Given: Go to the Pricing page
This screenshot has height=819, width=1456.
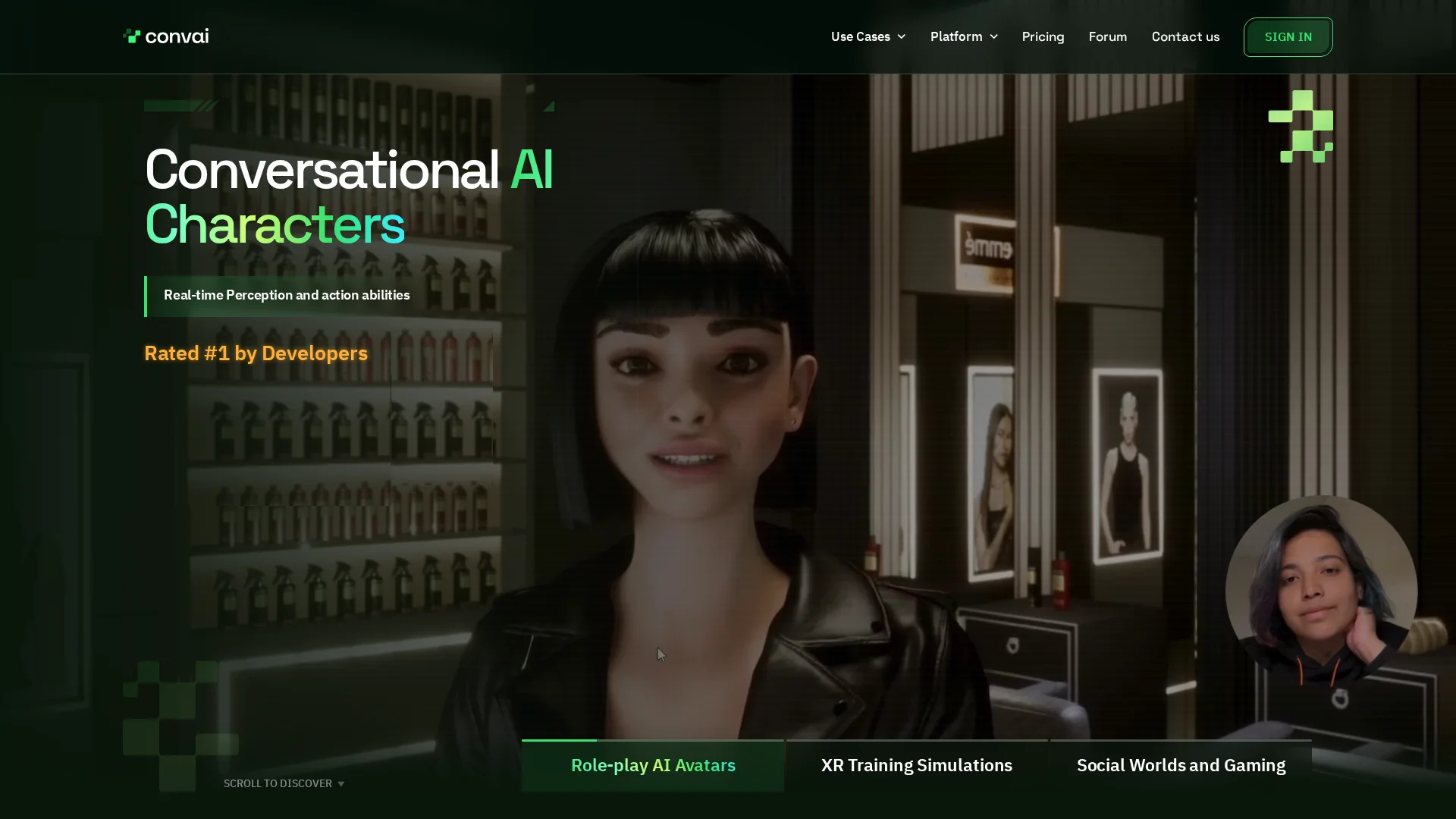Looking at the screenshot, I should tap(1043, 36).
